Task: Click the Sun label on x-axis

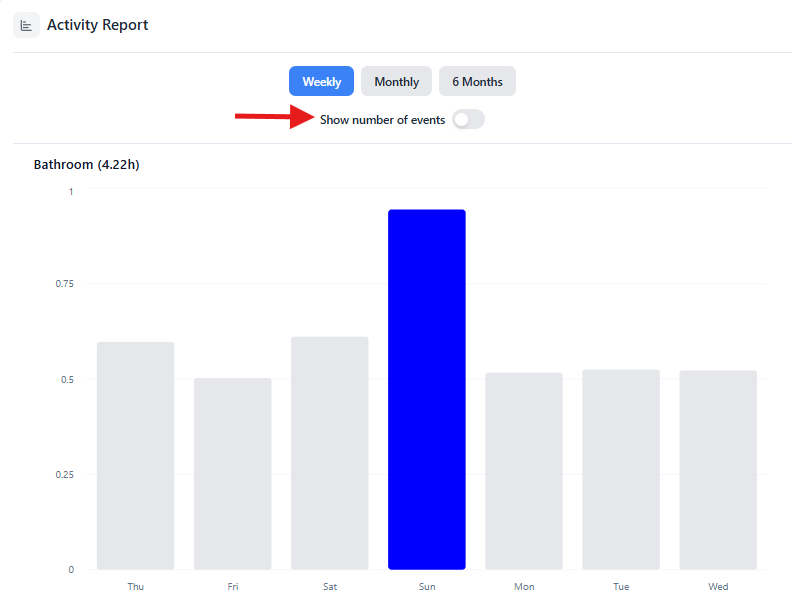Action: tap(427, 587)
